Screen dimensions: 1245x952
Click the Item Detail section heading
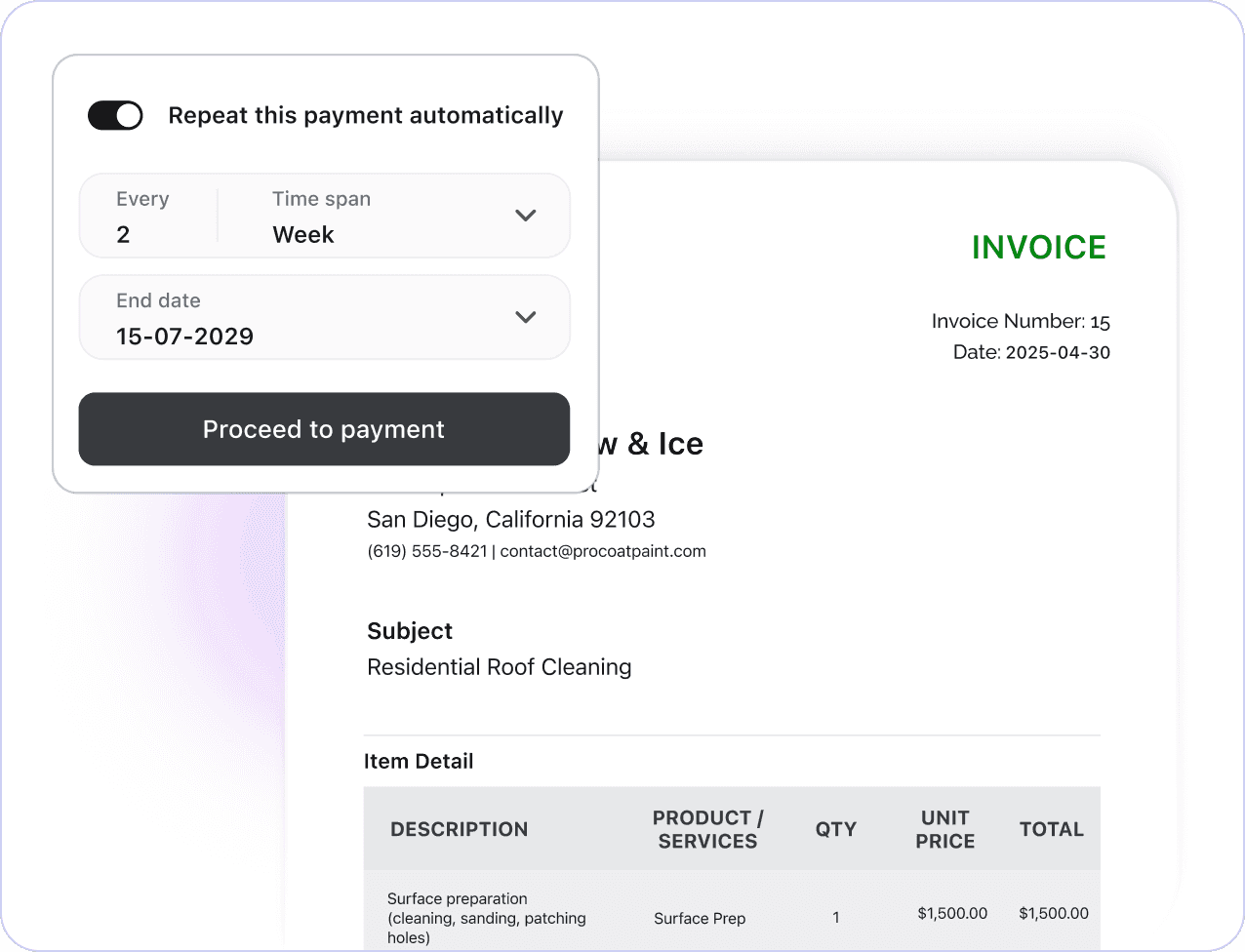419,761
